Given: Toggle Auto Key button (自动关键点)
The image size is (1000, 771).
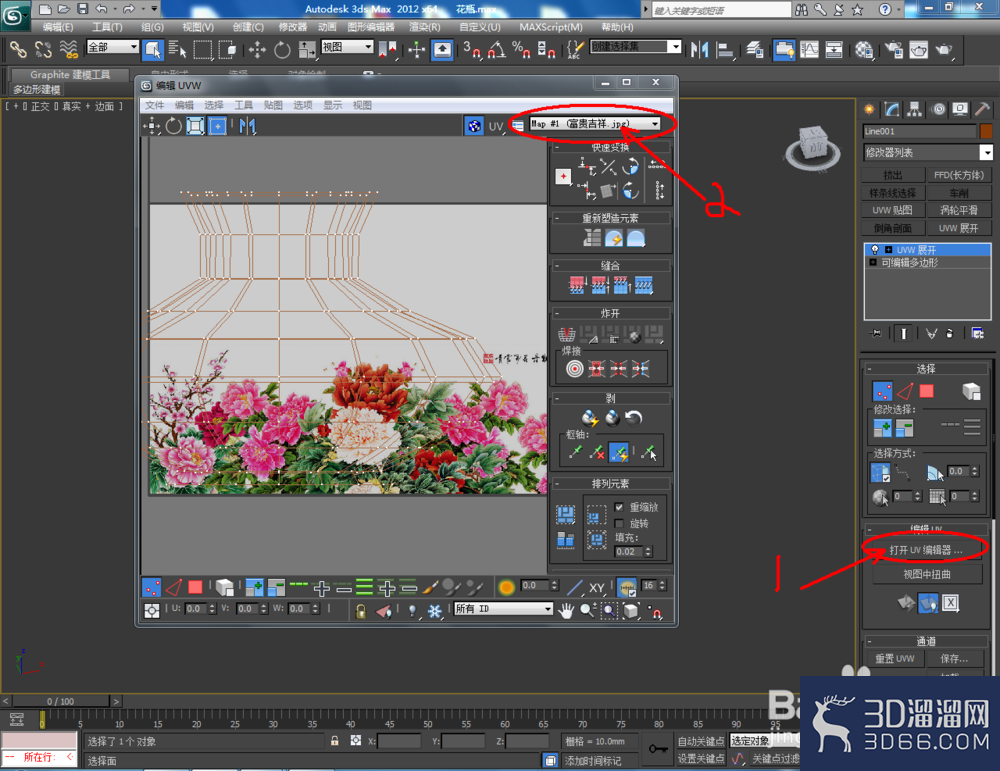Looking at the screenshot, I should 701,741.
